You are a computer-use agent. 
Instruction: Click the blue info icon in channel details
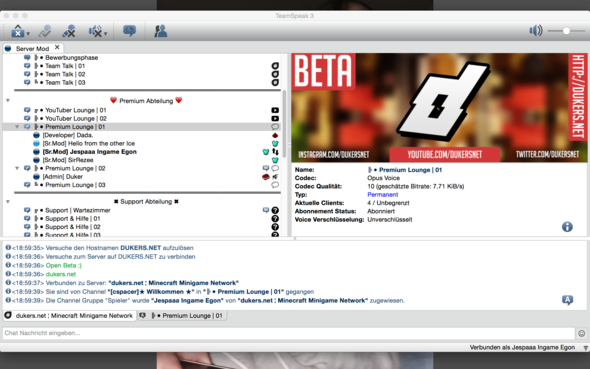tap(567, 227)
